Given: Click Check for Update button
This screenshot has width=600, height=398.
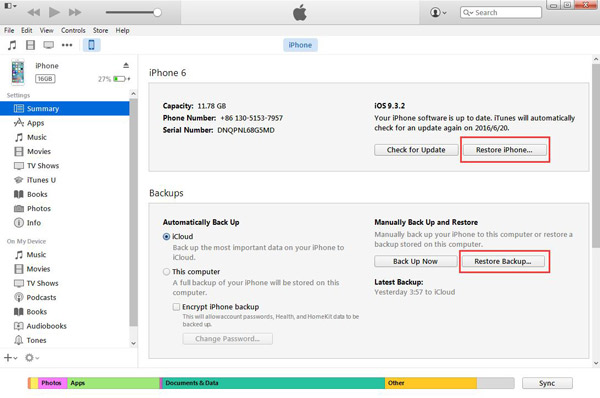Looking at the screenshot, I should pyautogui.click(x=416, y=150).
